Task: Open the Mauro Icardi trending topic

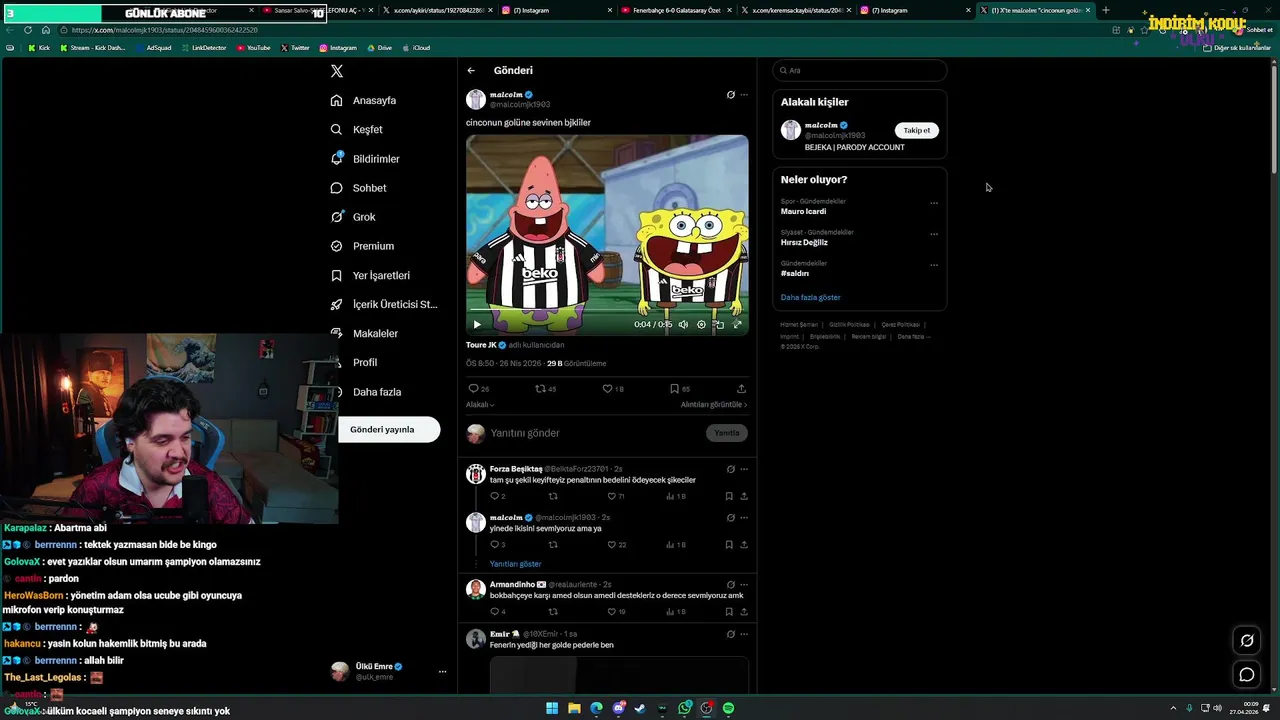Action: point(803,212)
